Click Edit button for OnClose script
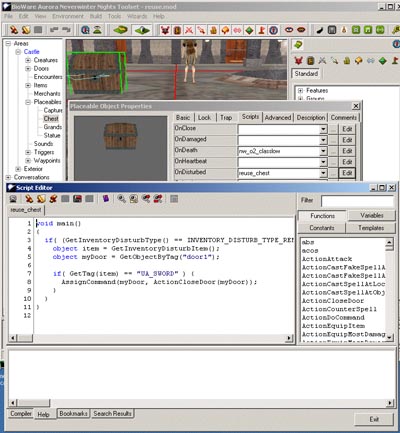 (x=347, y=129)
